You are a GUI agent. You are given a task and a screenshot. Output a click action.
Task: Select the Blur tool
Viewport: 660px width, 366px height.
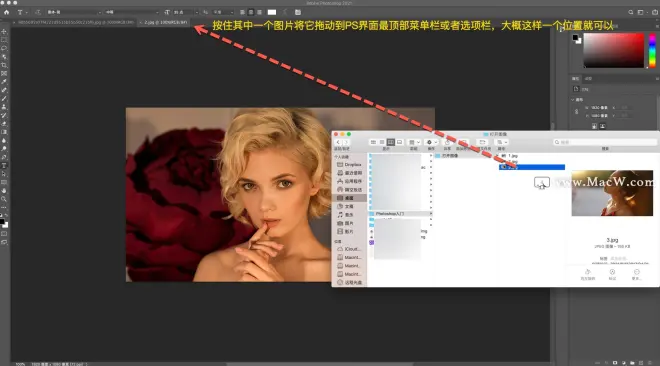pos(4,141)
